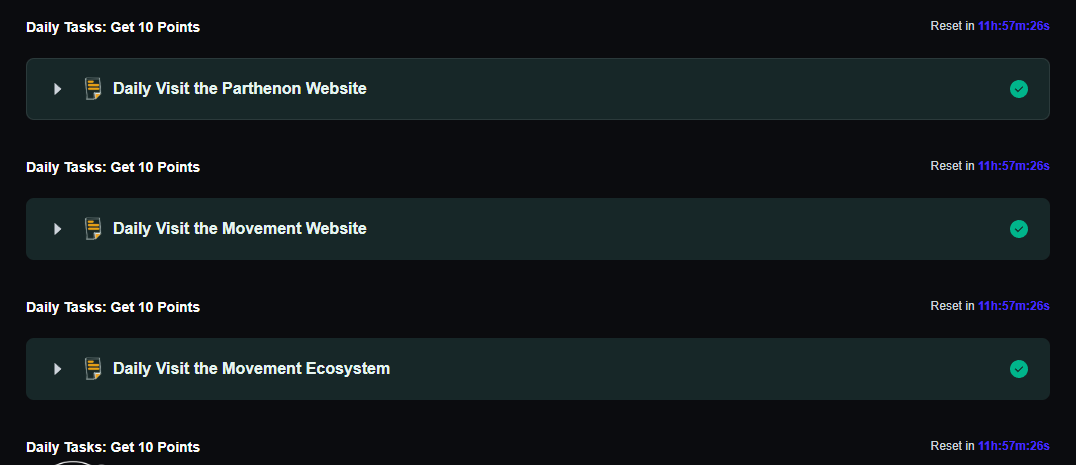Click the Daily Tasks heading below Movement Ecosystem task
1076x465 pixels.
pyautogui.click(x=113, y=447)
